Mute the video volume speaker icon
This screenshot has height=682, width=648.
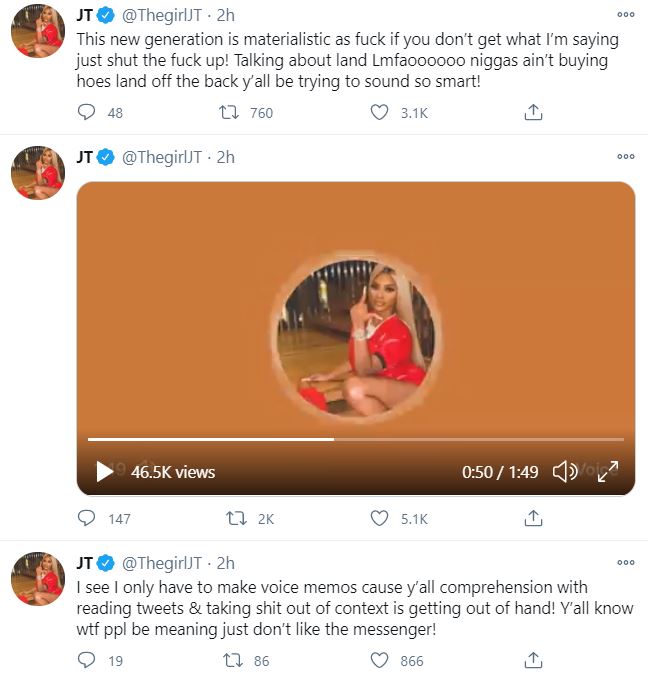(564, 471)
